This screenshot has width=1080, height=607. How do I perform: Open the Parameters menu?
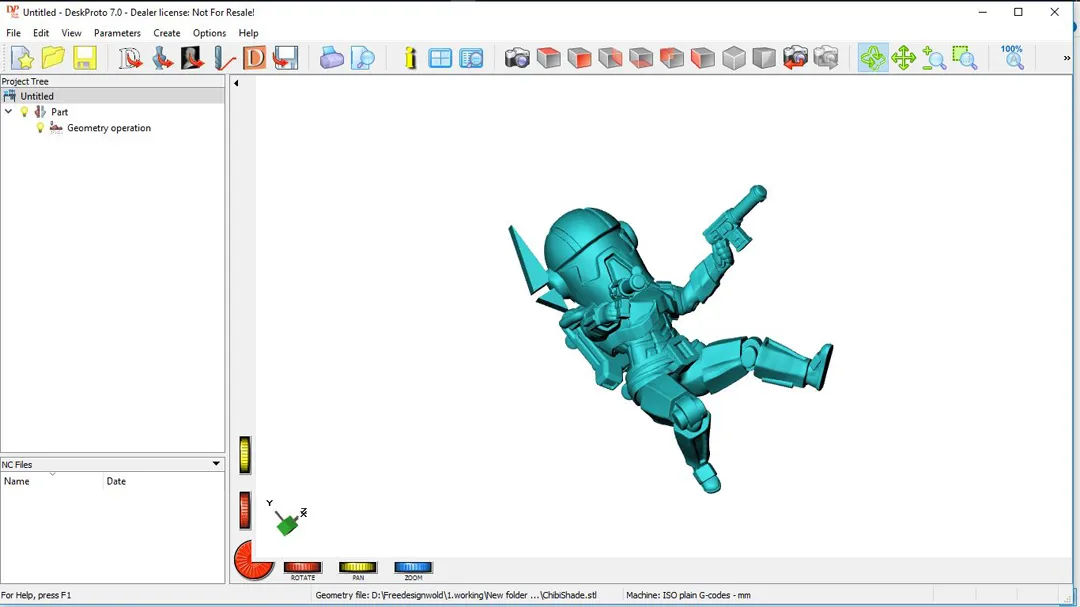[117, 33]
